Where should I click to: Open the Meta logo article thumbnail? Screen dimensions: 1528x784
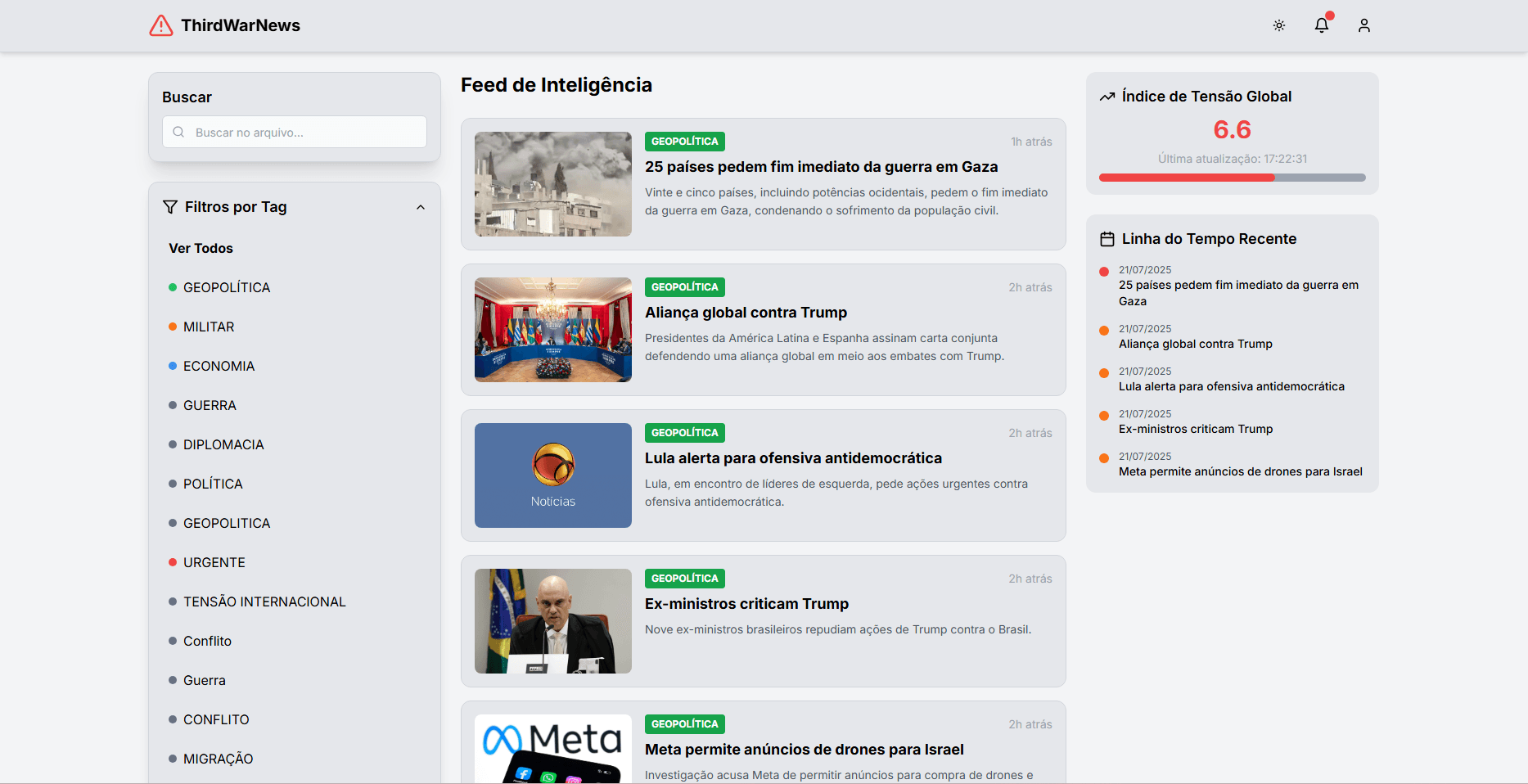(x=553, y=749)
